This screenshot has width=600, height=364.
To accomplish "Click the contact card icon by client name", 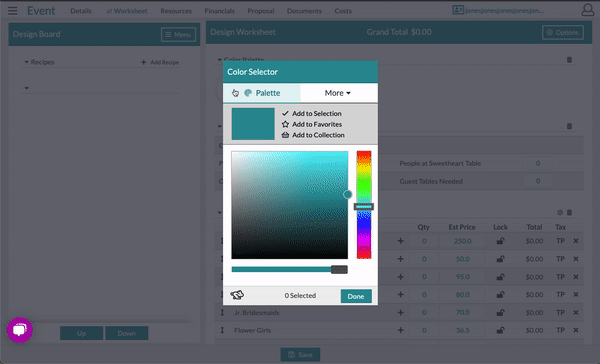I will click(x=458, y=10).
